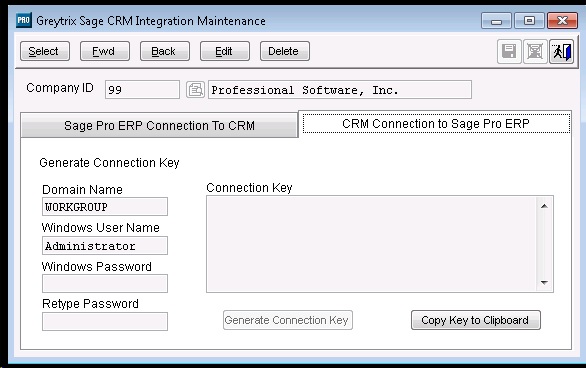586x368 pixels.
Task: Maximize the Greytrix Integration Maintenance window
Action: coord(529,21)
